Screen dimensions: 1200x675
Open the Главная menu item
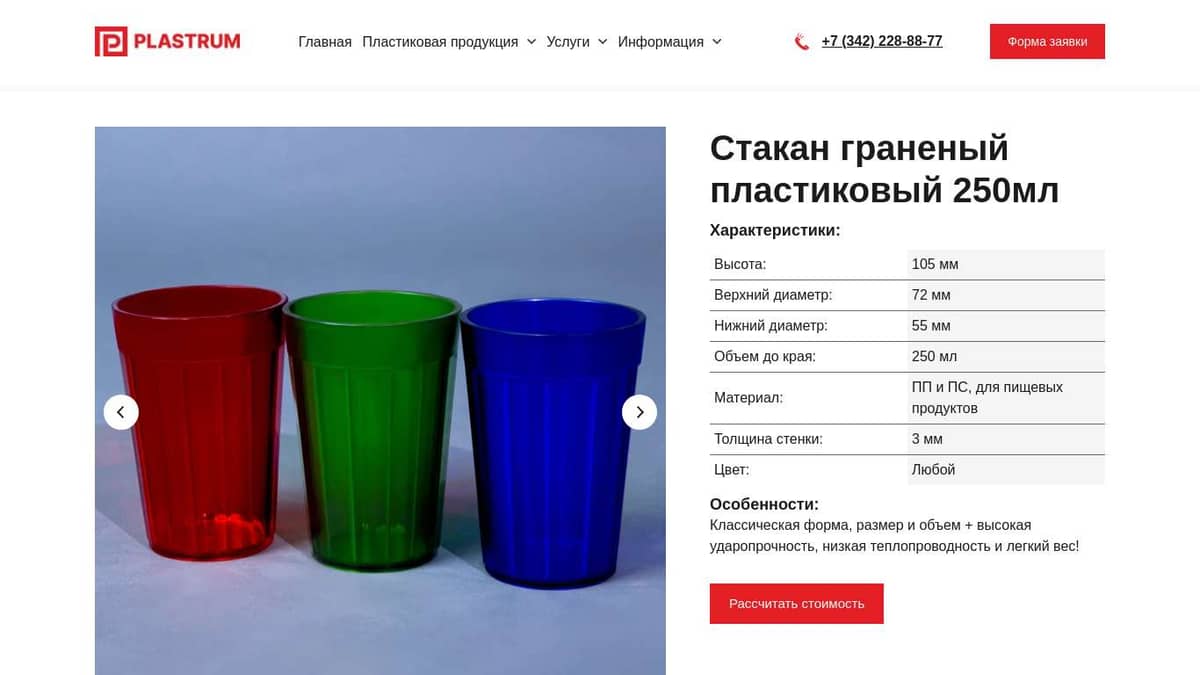coord(325,42)
